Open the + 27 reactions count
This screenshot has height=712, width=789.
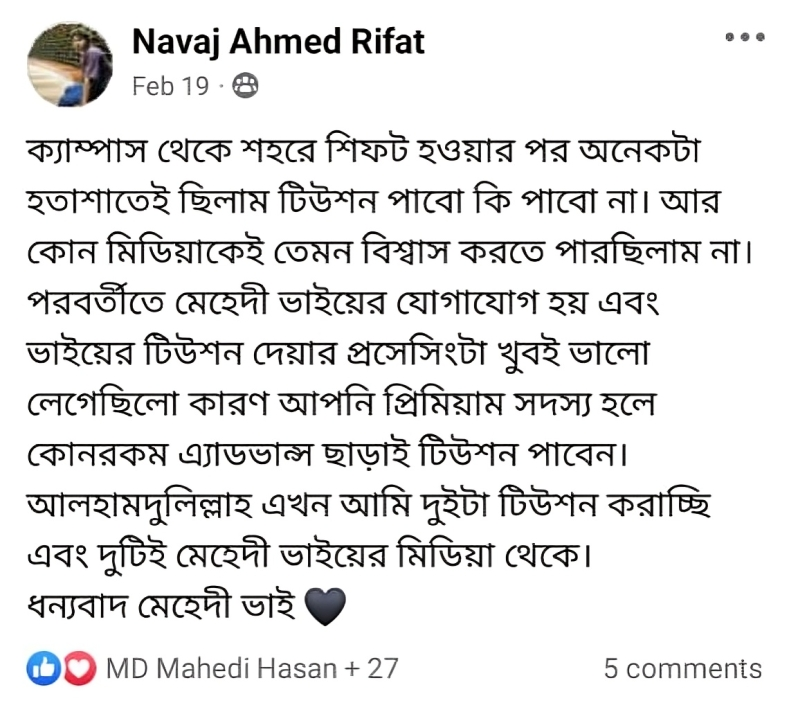point(372,668)
